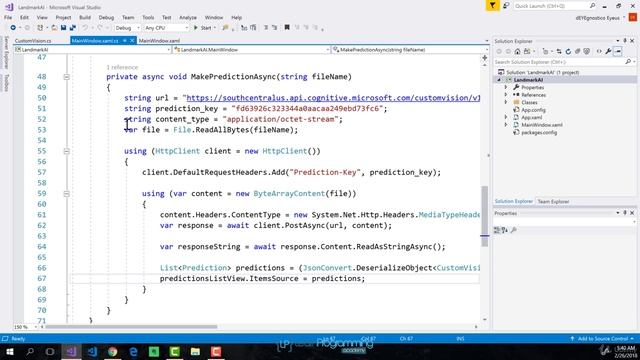Click the Solution Explorer Refresh icon
This screenshot has width=640, height=360.
click(x=568, y=51)
